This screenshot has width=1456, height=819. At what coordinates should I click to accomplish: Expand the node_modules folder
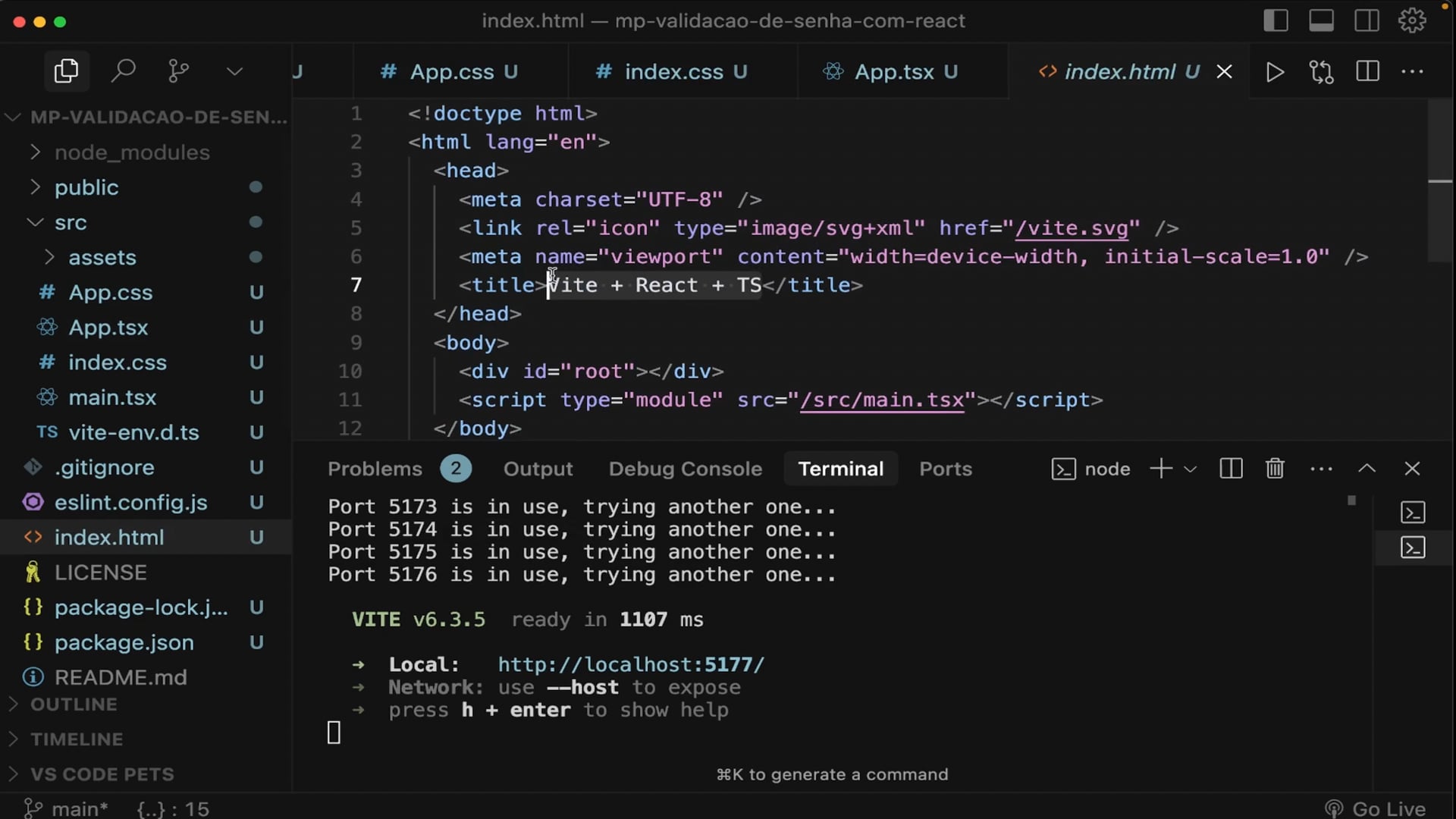132,152
